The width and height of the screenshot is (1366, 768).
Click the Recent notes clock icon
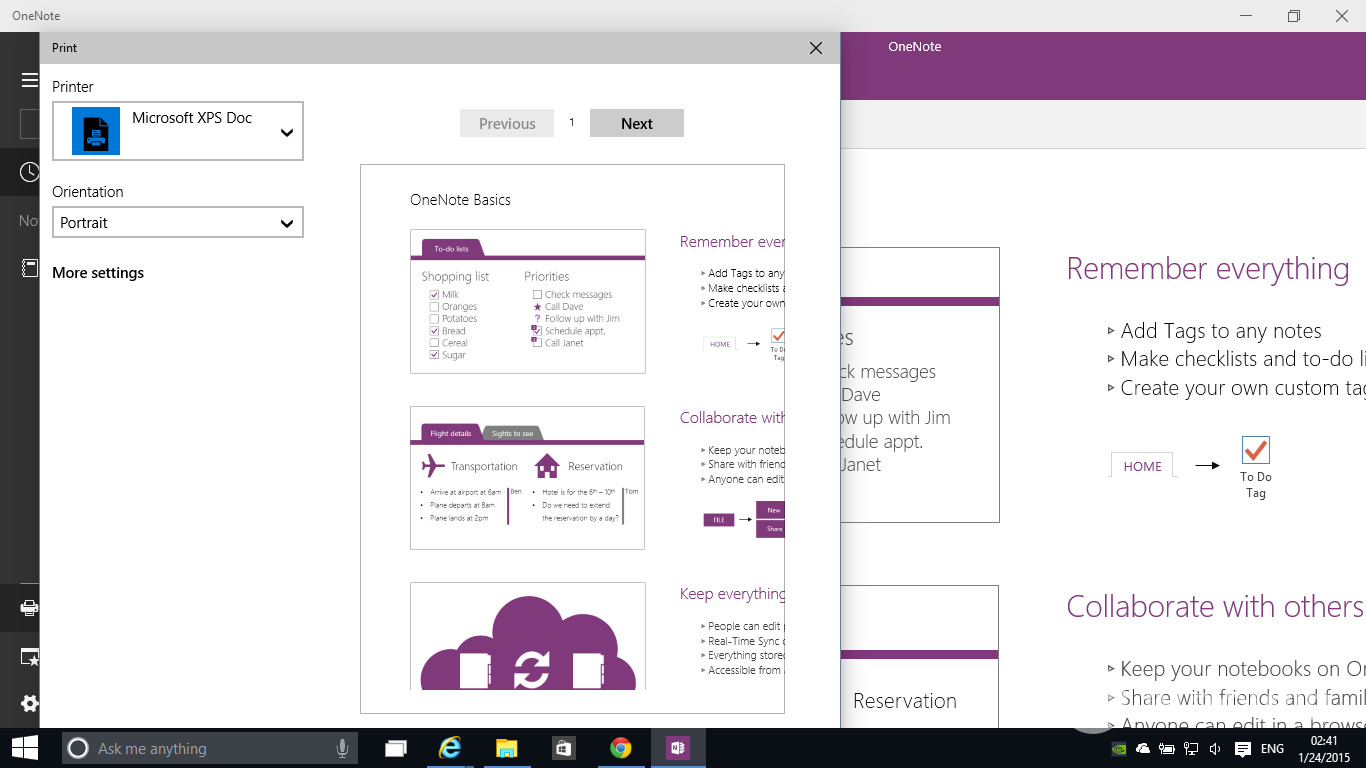[29, 173]
